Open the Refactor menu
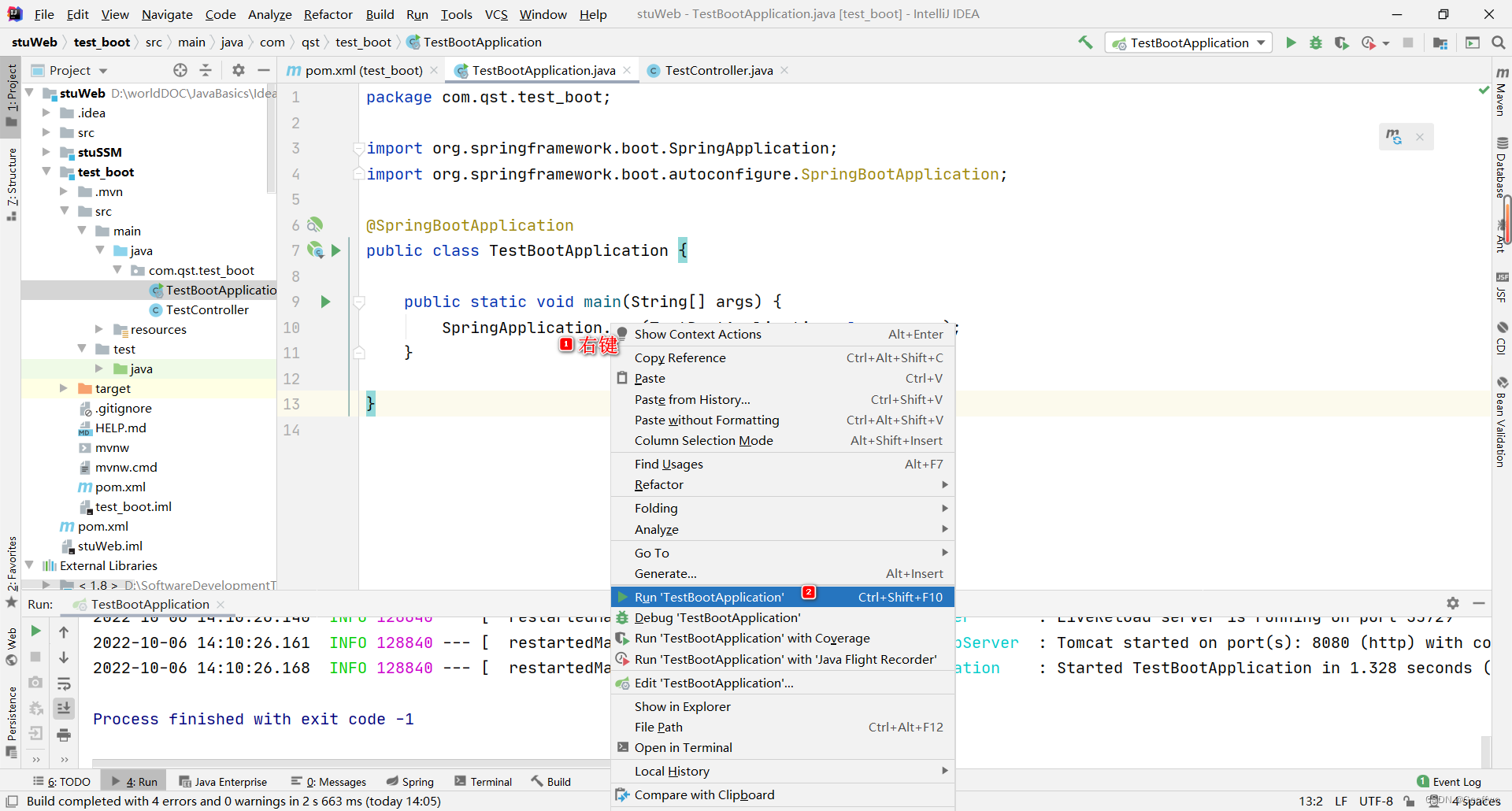Viewport: 1512px width, 811px height. [328, 14]
